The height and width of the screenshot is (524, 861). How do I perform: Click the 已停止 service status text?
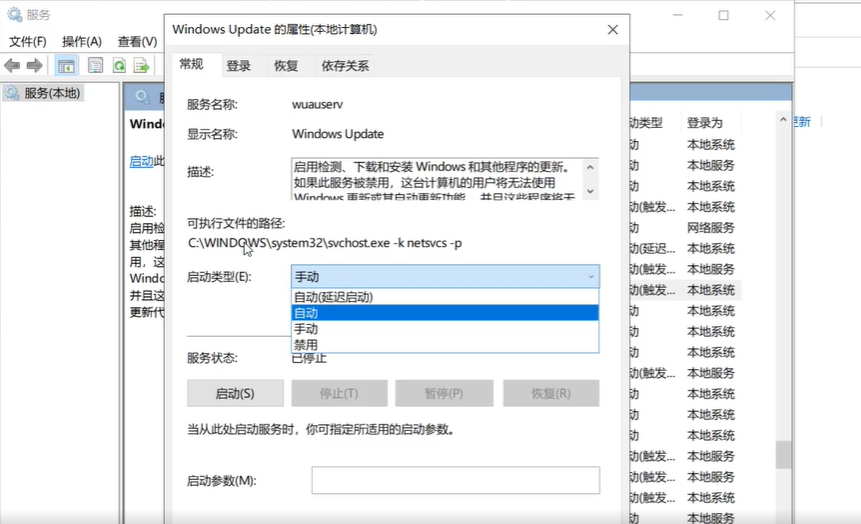309,359
